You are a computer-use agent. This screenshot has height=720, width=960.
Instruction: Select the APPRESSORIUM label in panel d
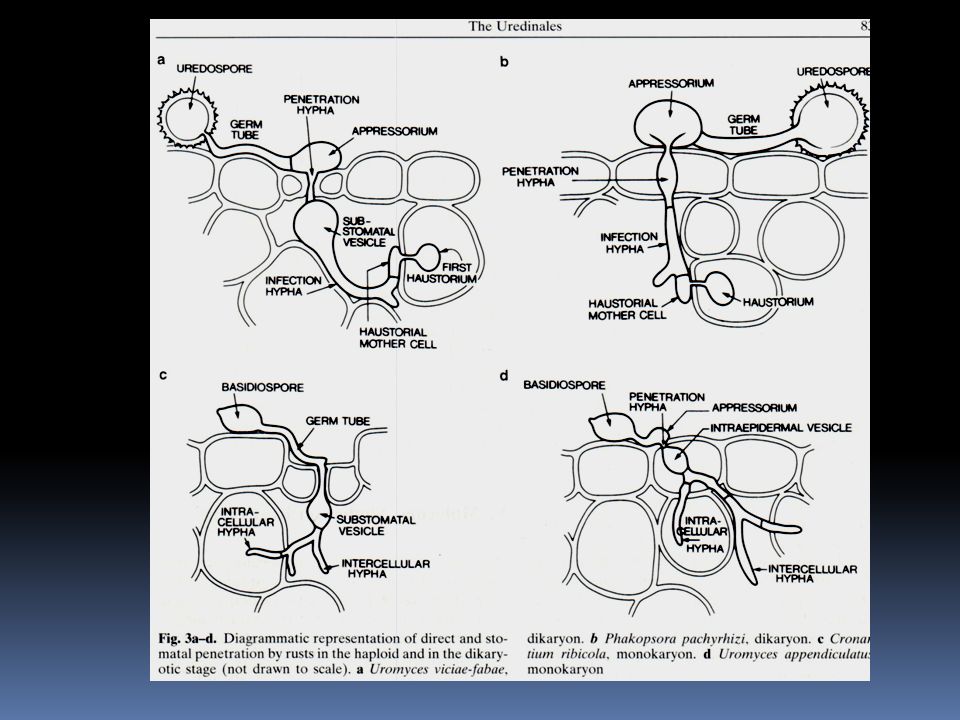click(754, 408)
